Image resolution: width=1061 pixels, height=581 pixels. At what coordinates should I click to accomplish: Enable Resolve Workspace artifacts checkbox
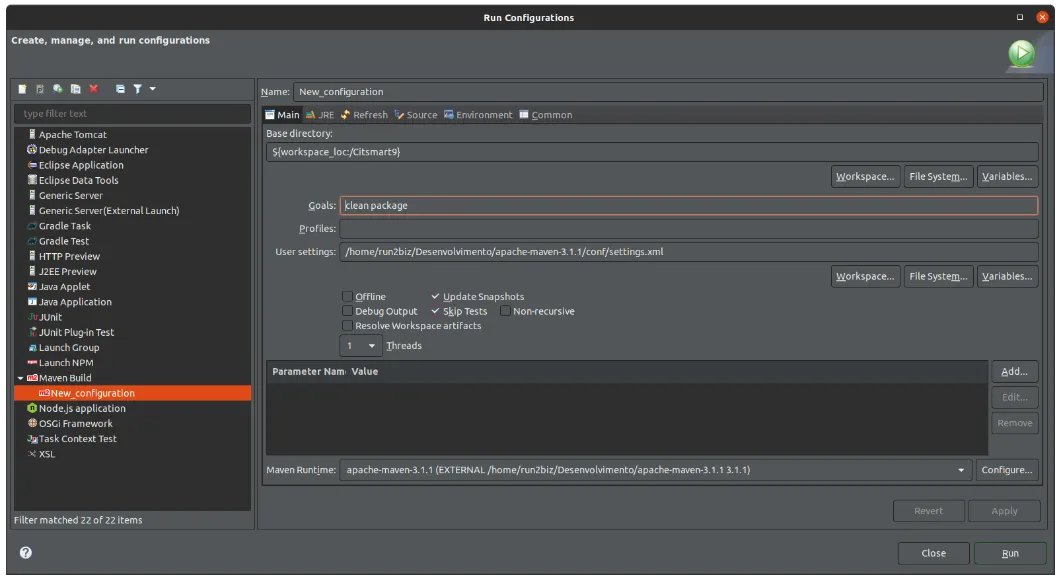348,325
